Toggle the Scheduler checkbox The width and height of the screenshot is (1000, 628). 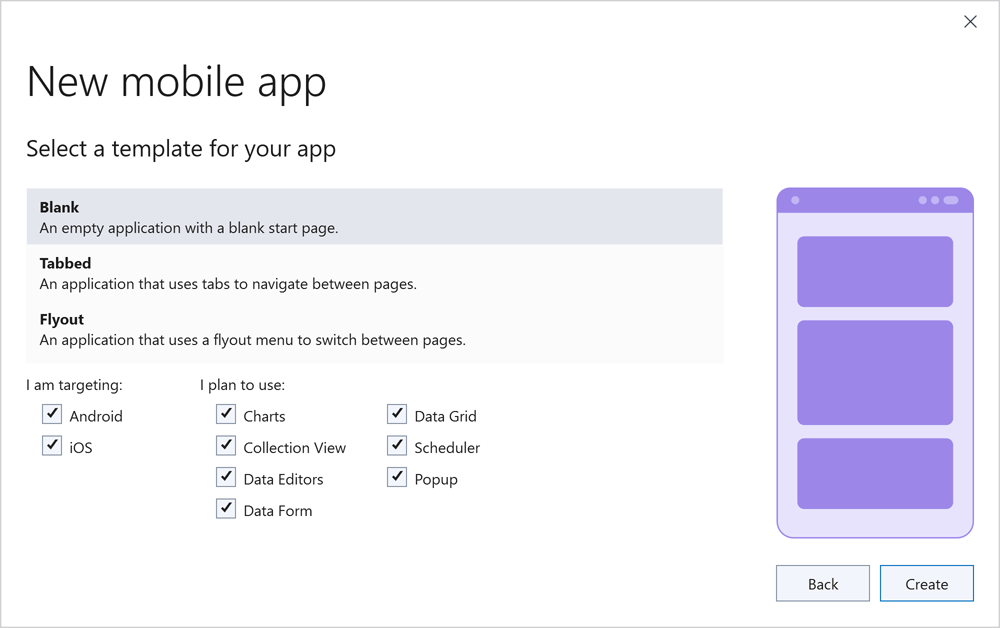397,445
